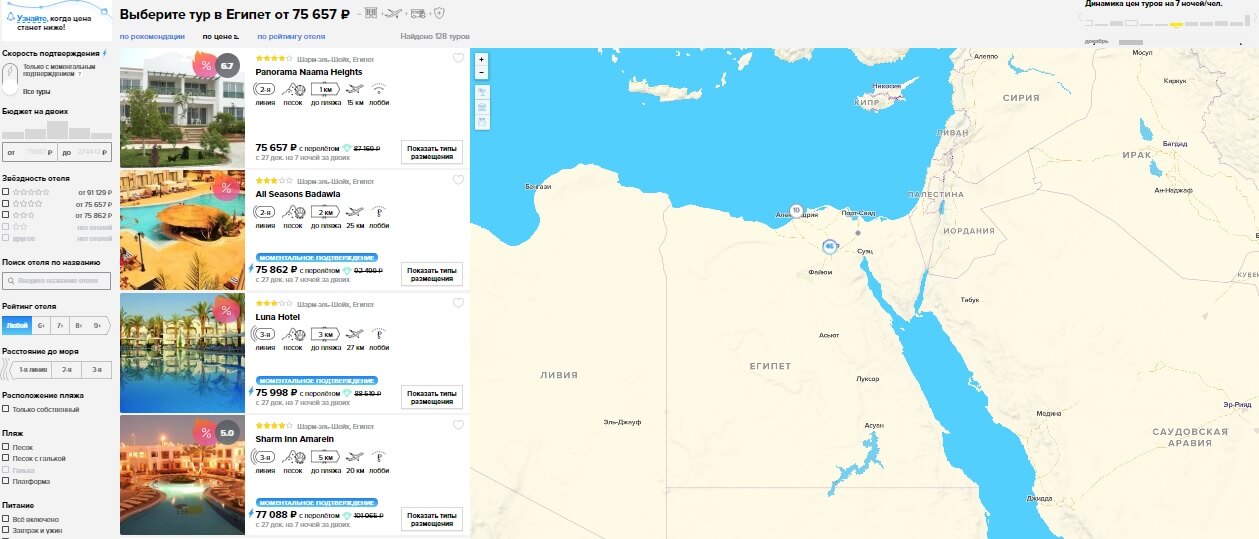Check 'Песок с галькой' beach type
1259x539 pixels.
click(x=6, y=458)
